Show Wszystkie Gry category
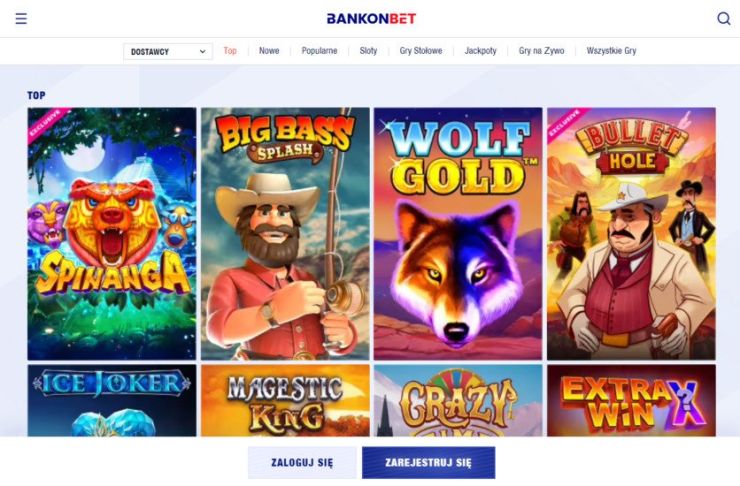The image size is (740, 486). (611, 50)
